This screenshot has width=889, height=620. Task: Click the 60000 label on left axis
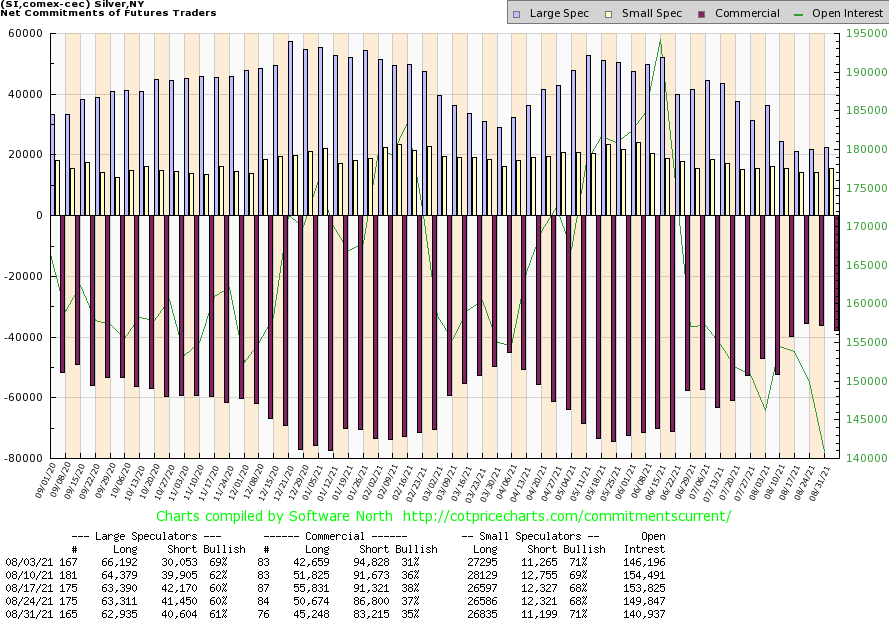click(25, 33)
